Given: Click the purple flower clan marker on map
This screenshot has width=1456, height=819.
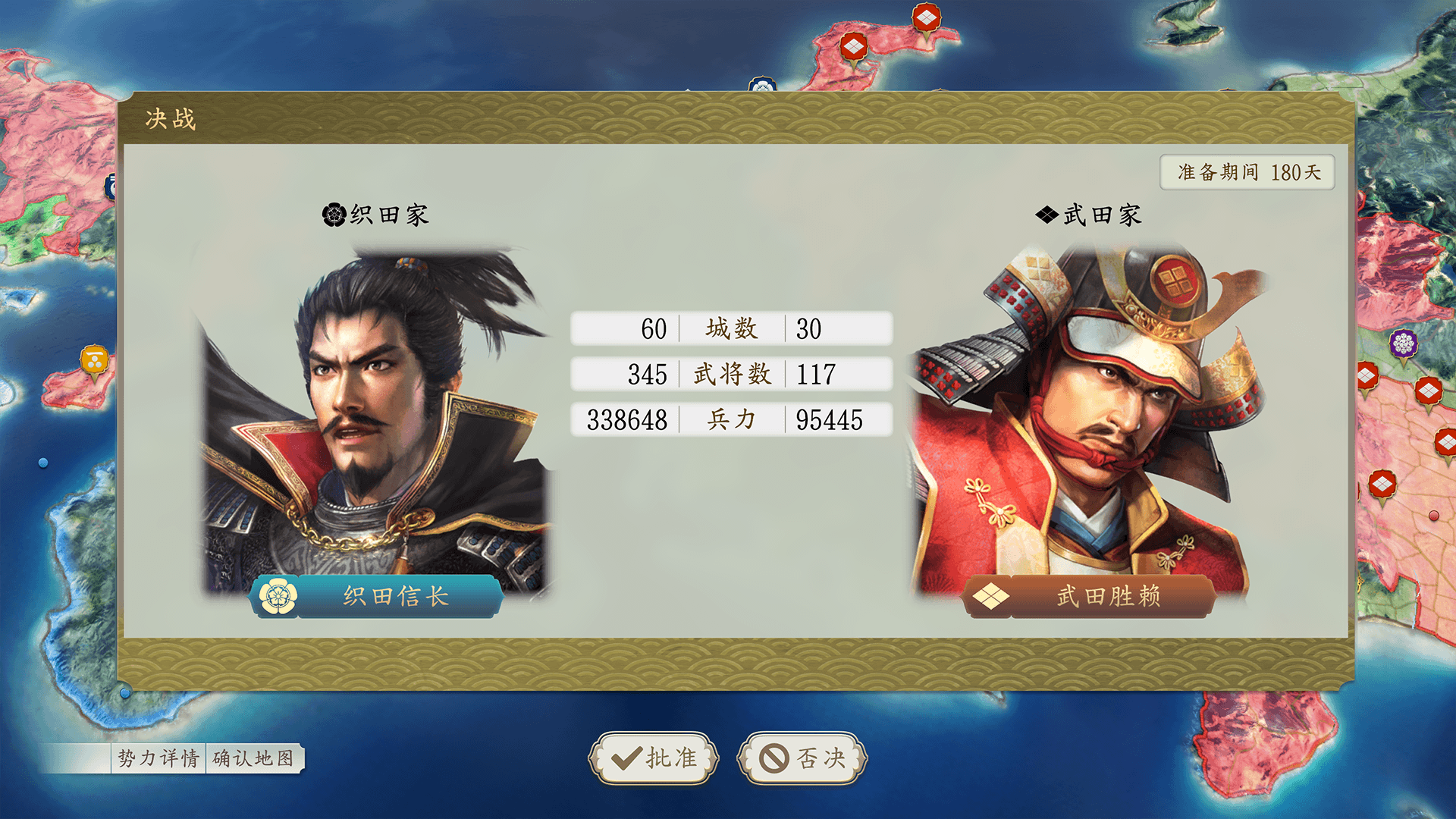Looking at the screenshot, I should [x=1403, y=345].
